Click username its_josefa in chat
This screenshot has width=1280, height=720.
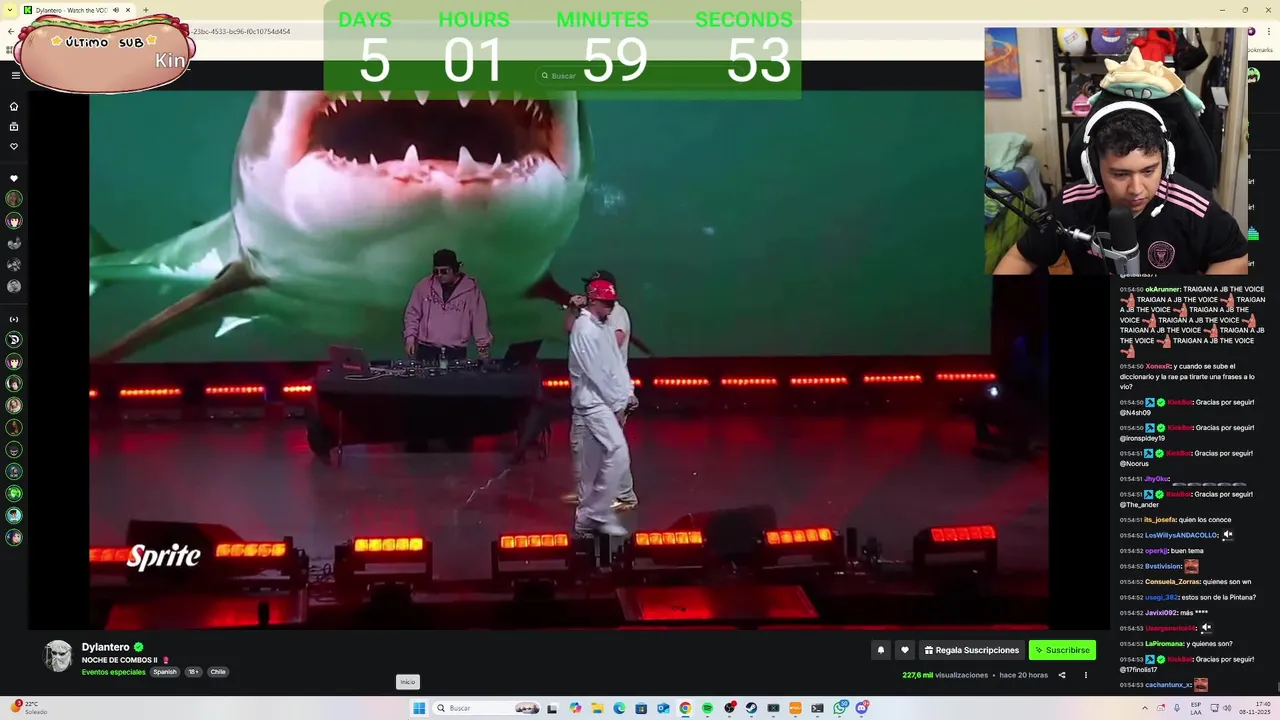click(x=1160, y=520)
